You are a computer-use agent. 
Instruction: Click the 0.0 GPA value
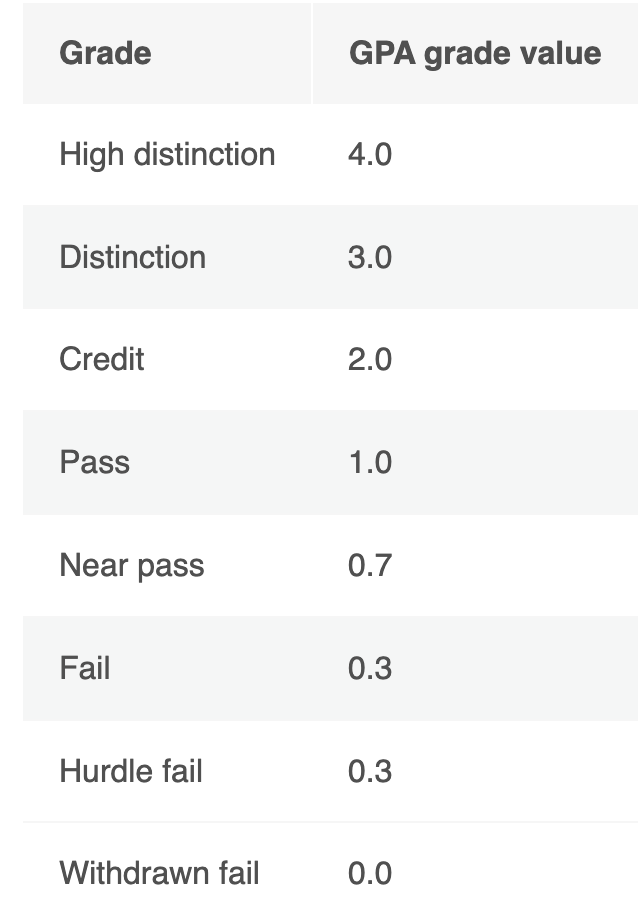click(370, 874)
